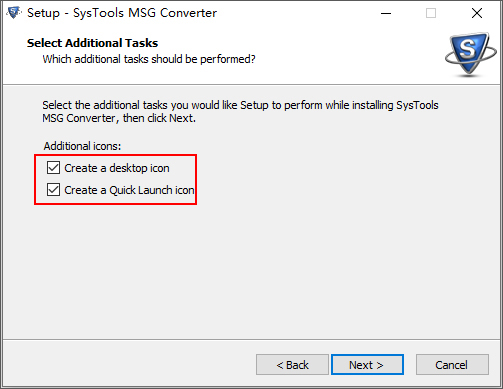Minimize the Setup window
The height and width of the screenshot is (389, 503).
pyautogui.click(x=386, y=13)
